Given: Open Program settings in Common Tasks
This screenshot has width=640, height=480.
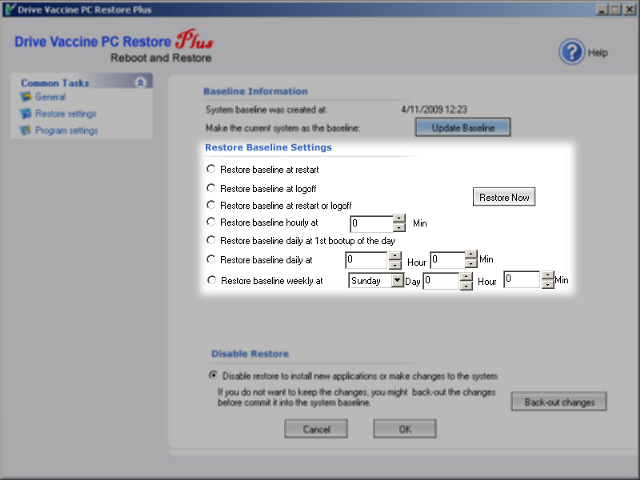Looking at the screenshot, I should [67, 130].
